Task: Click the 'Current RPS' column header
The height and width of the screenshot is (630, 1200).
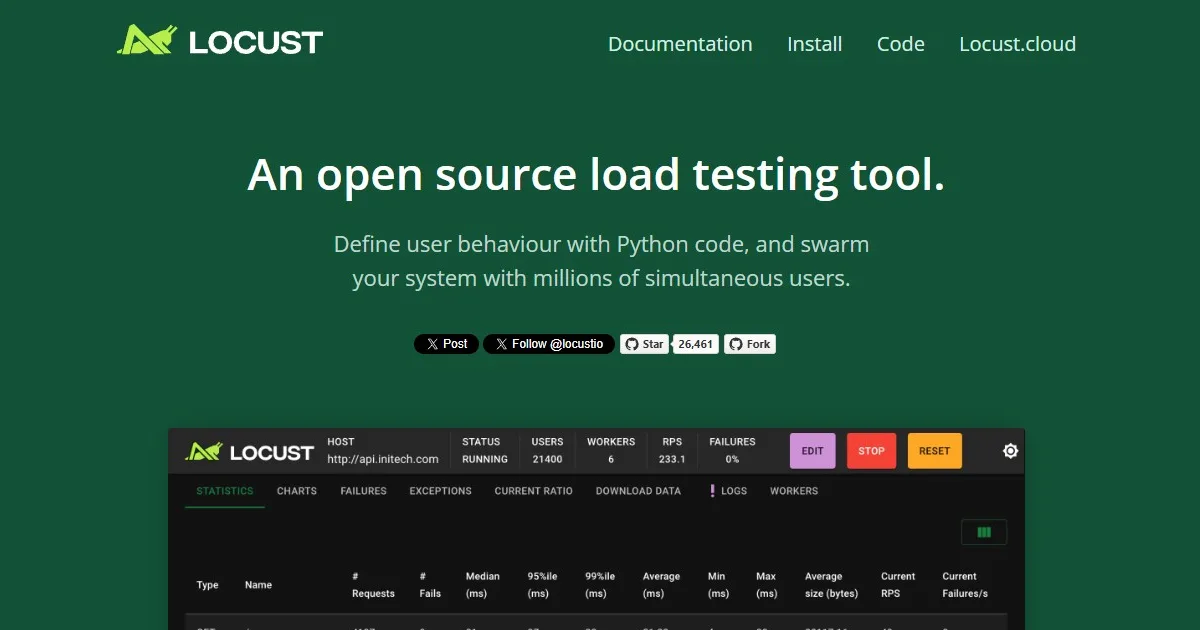Action: (x=898, y=585)
